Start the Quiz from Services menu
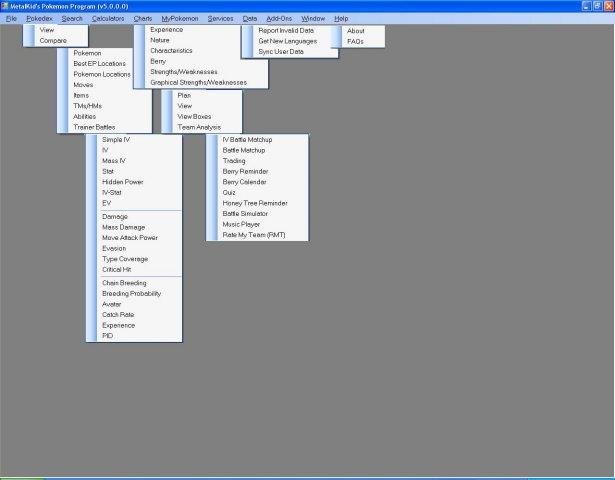 [229, 193]
